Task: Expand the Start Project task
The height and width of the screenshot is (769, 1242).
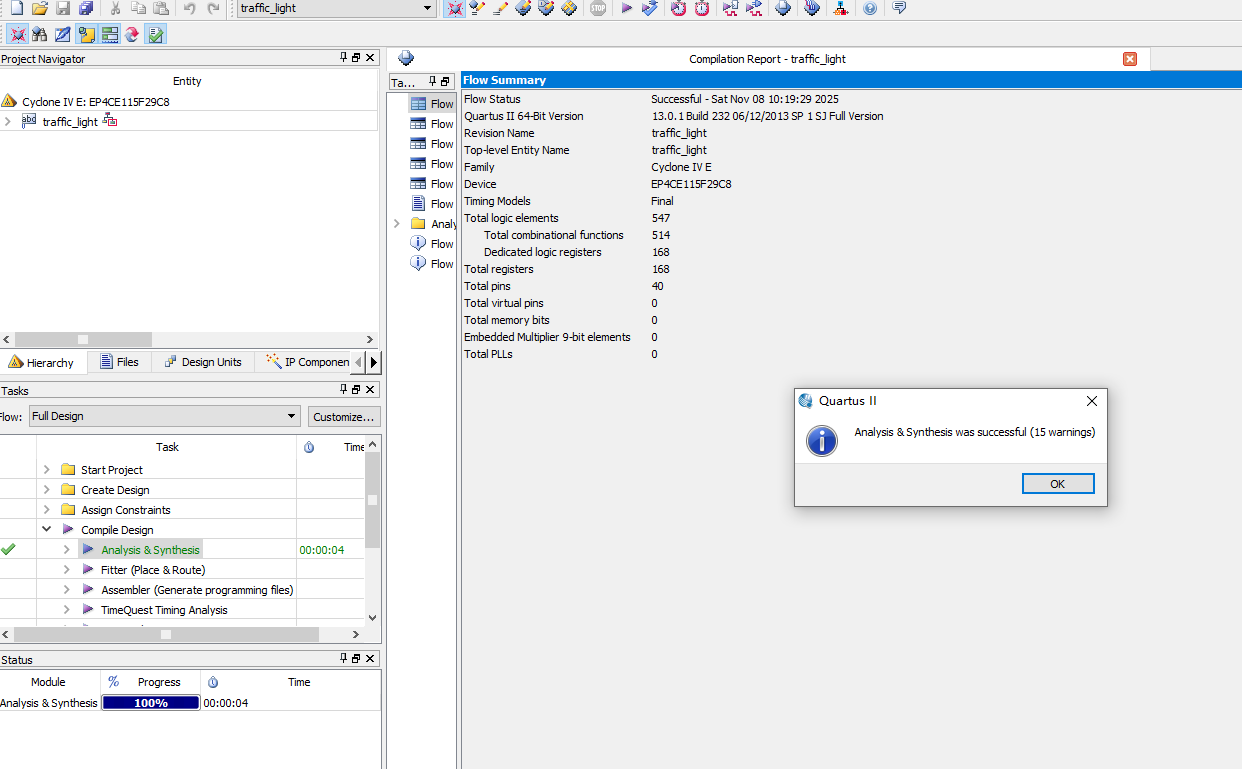Action: tap(46, 469)
